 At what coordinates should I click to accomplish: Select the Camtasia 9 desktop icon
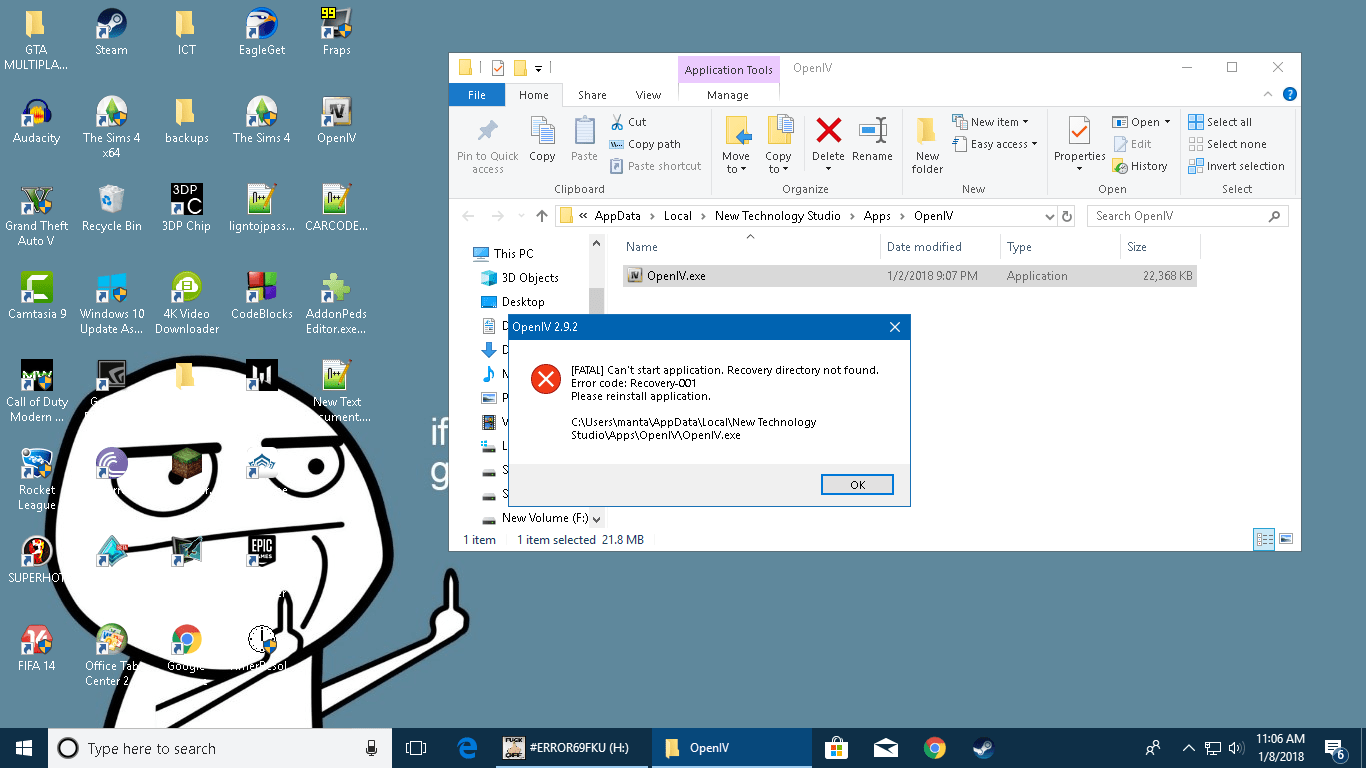pos(36,297)
